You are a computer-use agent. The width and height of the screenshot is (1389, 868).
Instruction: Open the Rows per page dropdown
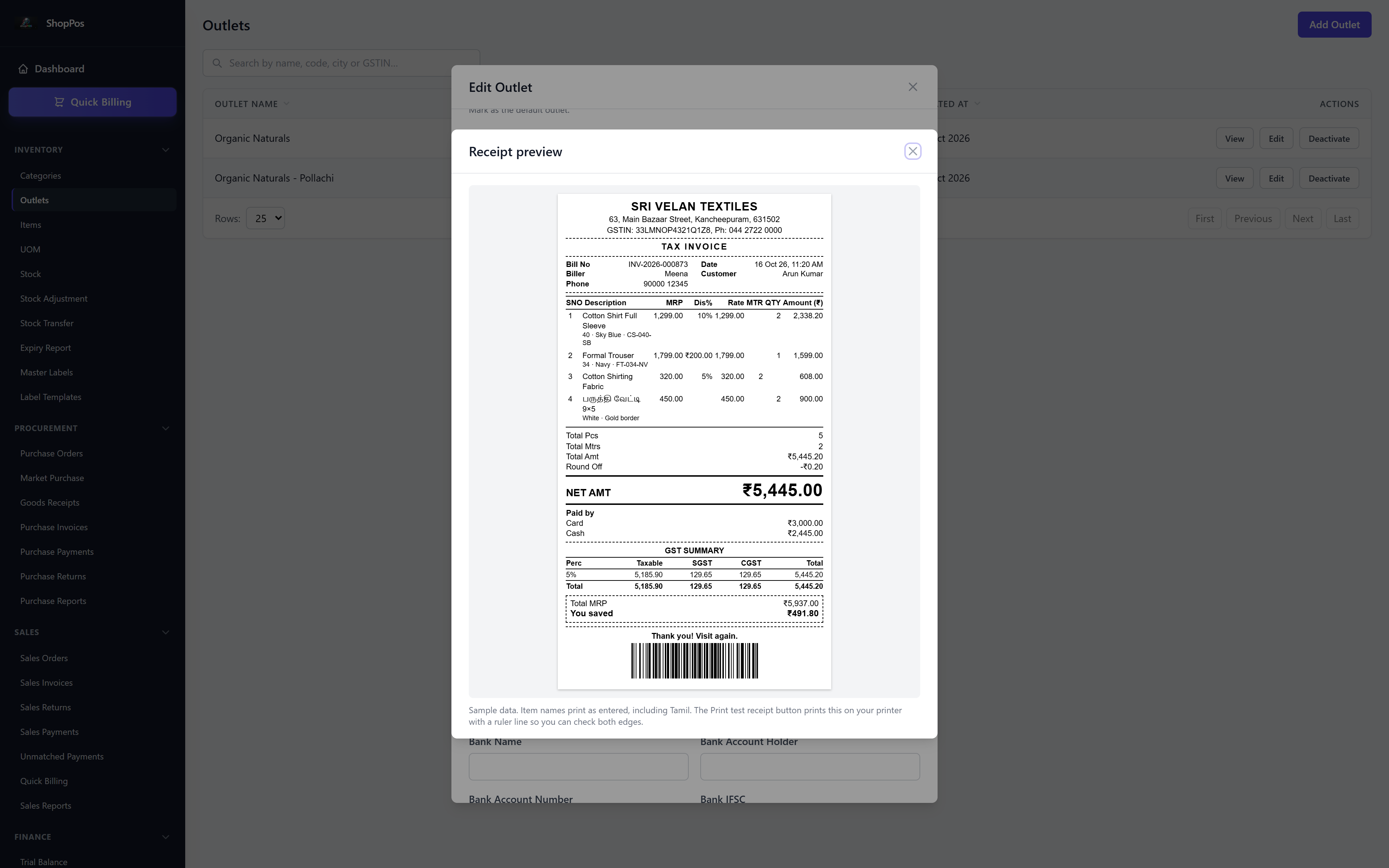pyautogui.click(x=265, y=218)
